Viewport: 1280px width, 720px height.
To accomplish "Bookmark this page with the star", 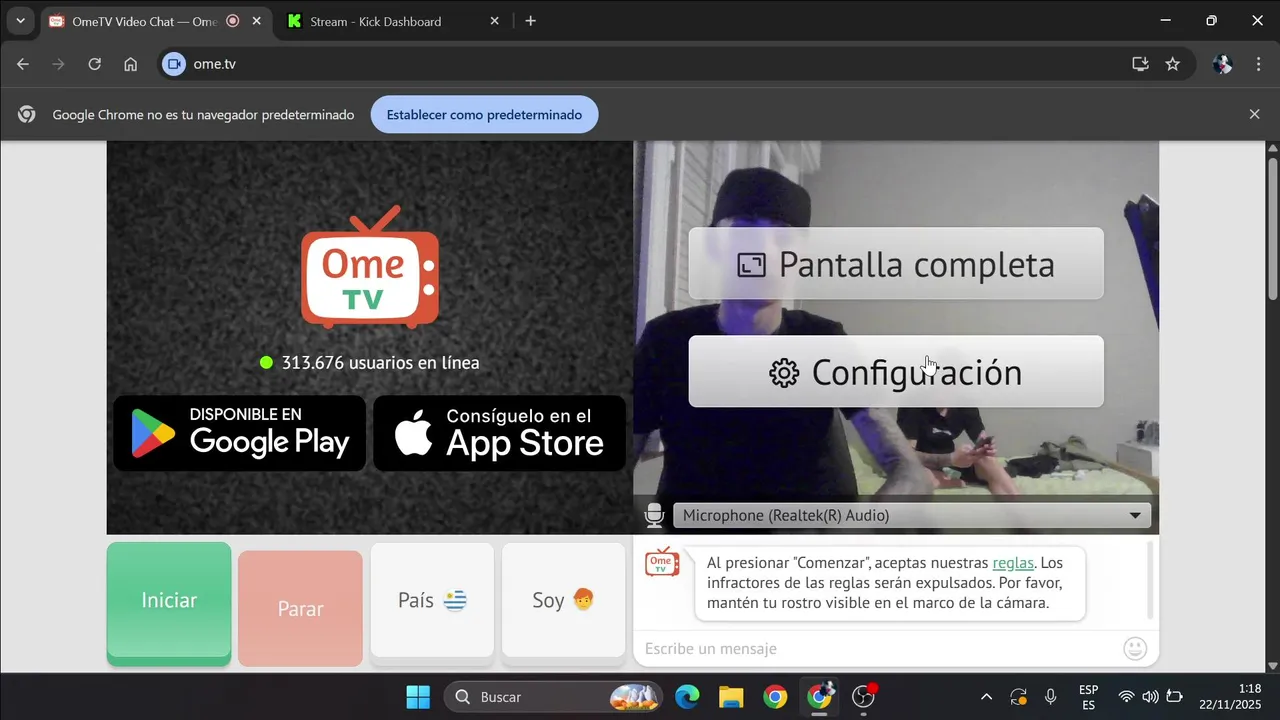I will click(x=1172, y=64).
